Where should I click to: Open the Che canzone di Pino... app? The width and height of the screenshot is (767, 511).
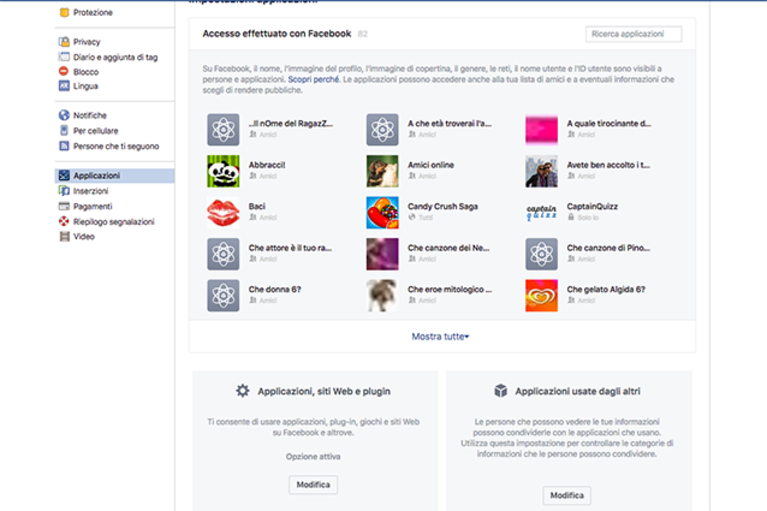[608, 248]
